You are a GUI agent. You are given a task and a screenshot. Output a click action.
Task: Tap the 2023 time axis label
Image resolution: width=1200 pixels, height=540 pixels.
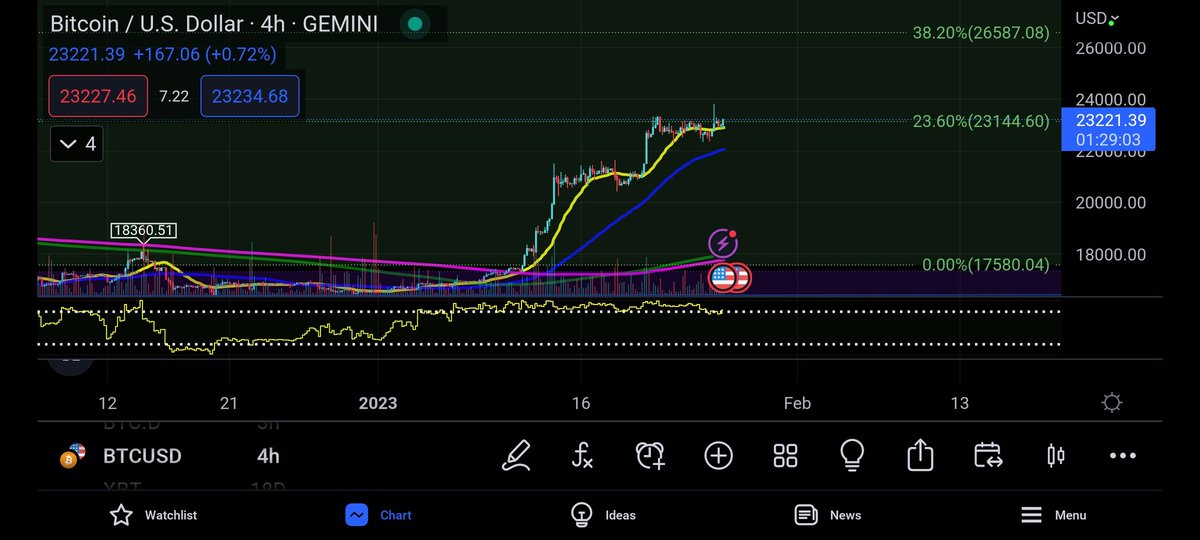[377, 404]
